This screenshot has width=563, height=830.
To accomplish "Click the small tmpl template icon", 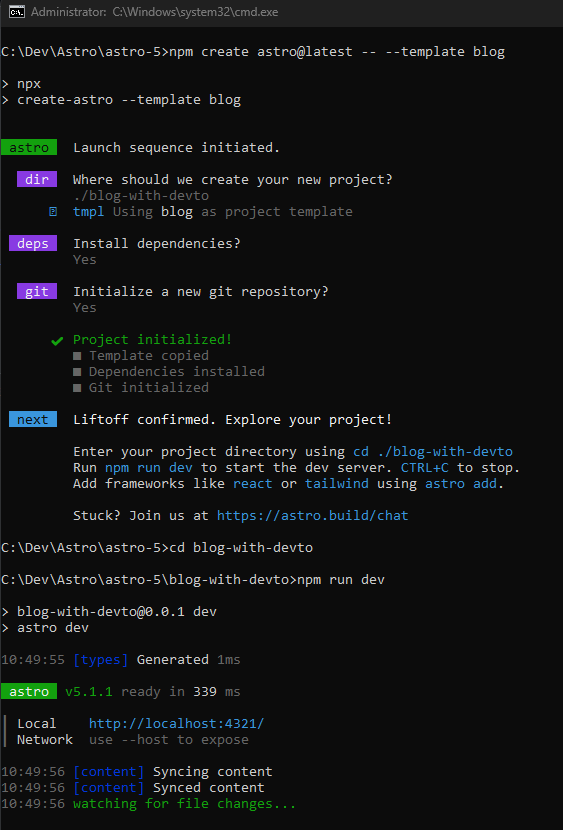I will (53, 212).
